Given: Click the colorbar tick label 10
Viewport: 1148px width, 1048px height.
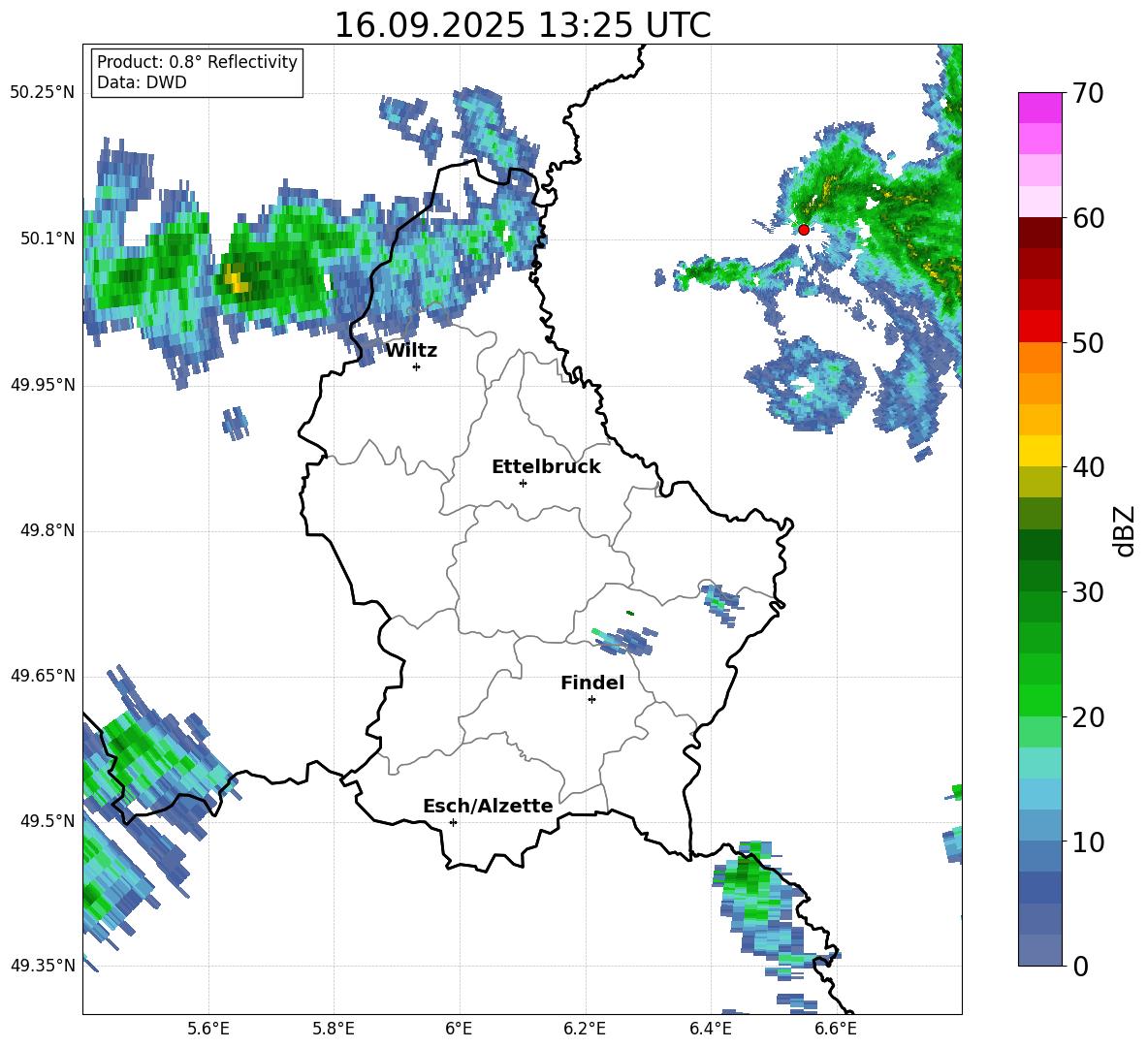Looking at the screenshot, I should click(x=1088, y=842).
